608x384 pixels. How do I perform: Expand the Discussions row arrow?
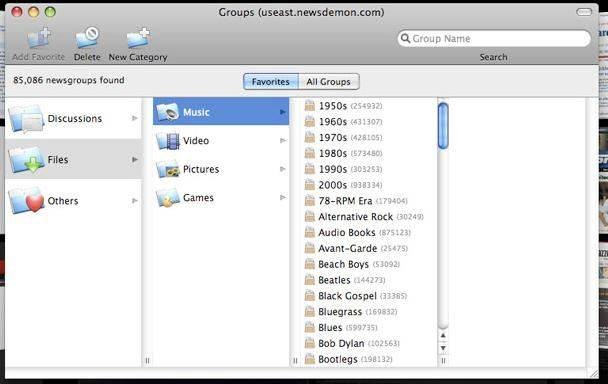point(135,118)
